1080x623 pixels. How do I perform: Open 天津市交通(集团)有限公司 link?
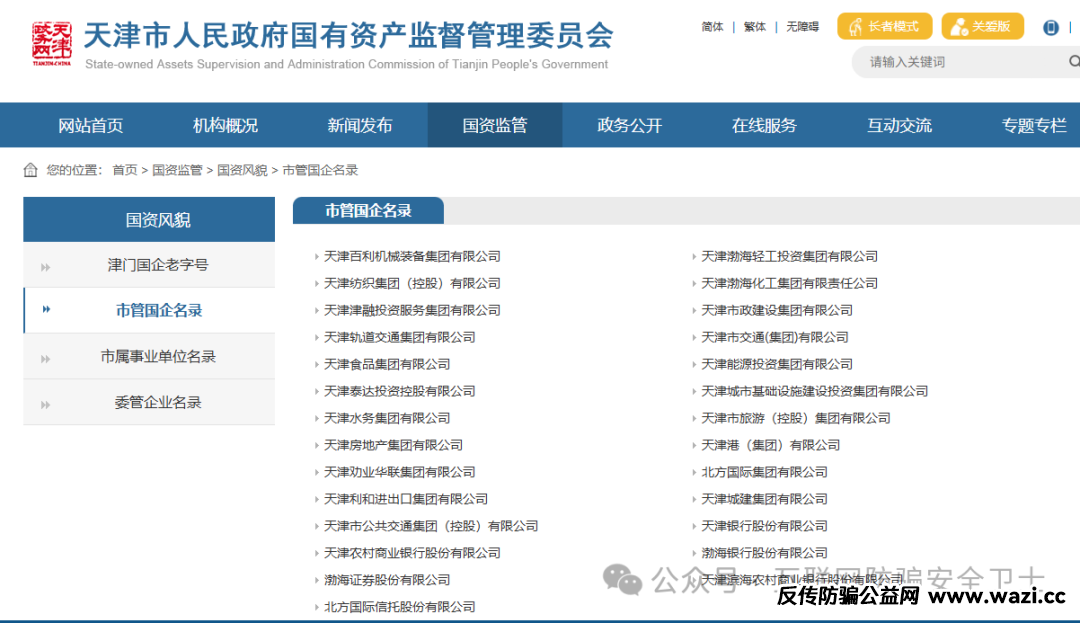coord(775,337)
